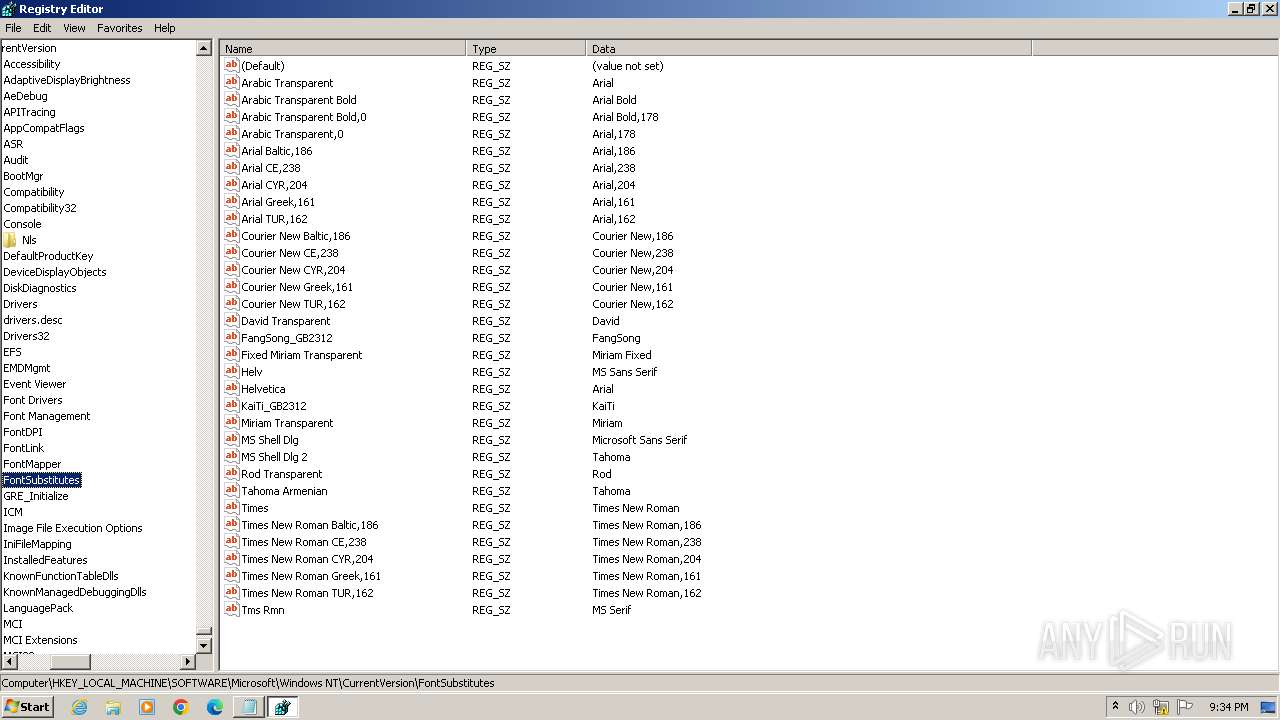The width and height of the screenshot is (1280, 720).
Task: Open the File menu
Action: point(13,28)
